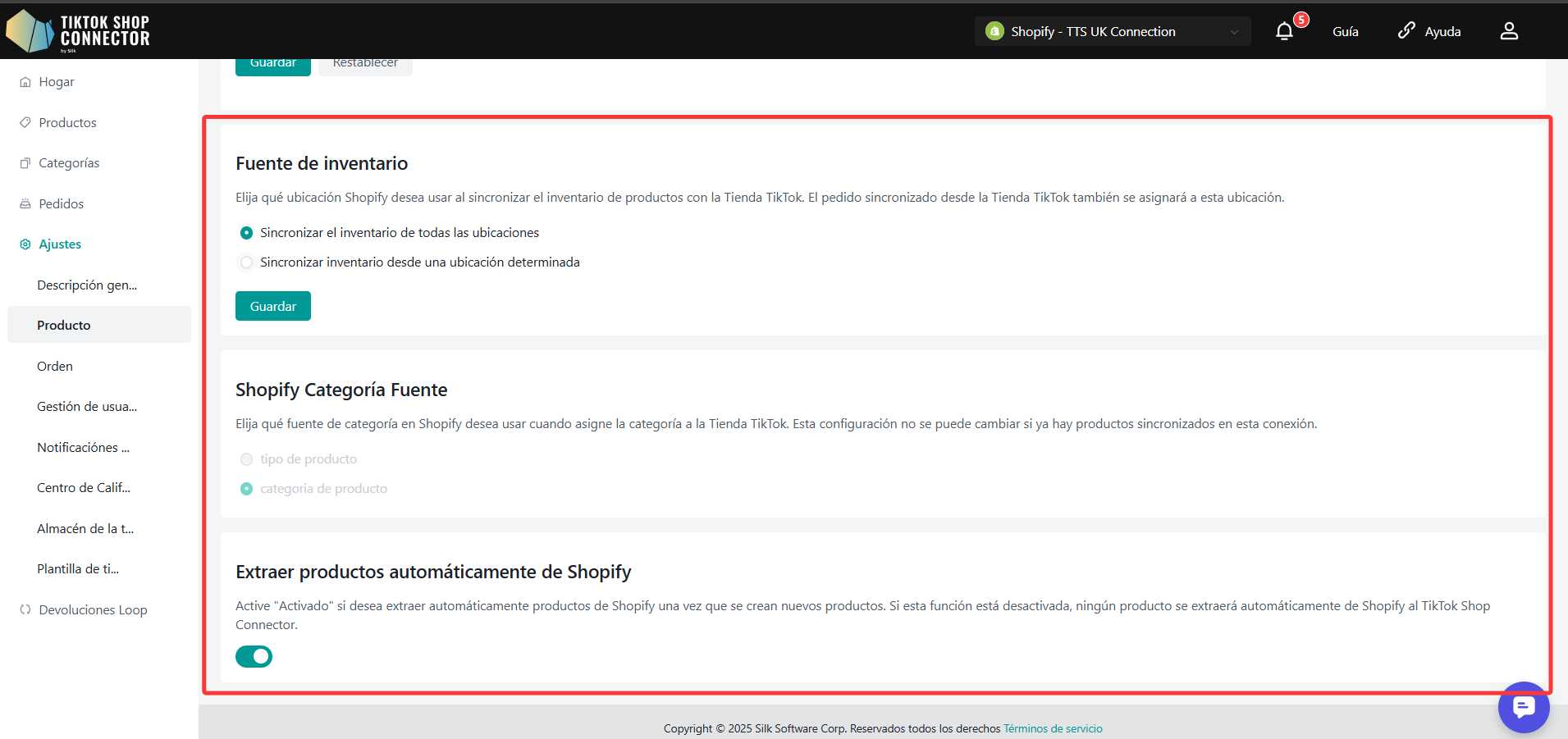Open the user account profile icon
The width and height of the screenshot is (1568, 739).
pyautogui.click(x=1509, y=31)
